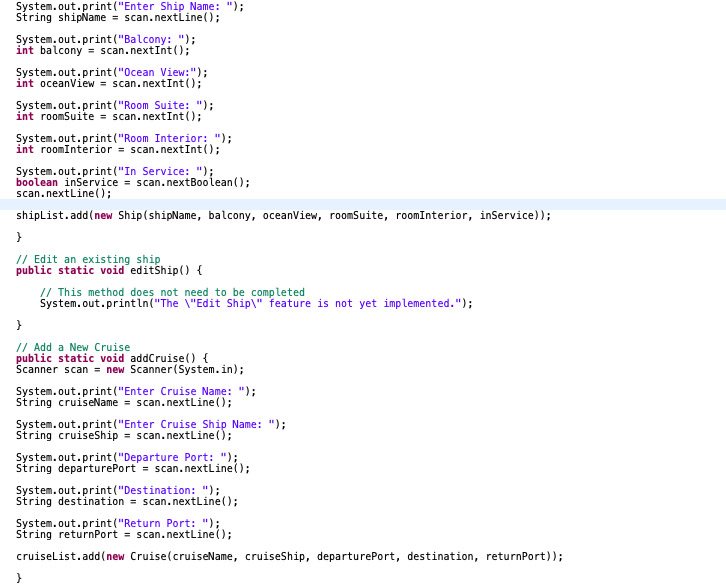Image resolution: width=726 pixels, height=587 pixels.
Task: Click the 'Departure Port: ' print statement
Action: coord(127,457)
